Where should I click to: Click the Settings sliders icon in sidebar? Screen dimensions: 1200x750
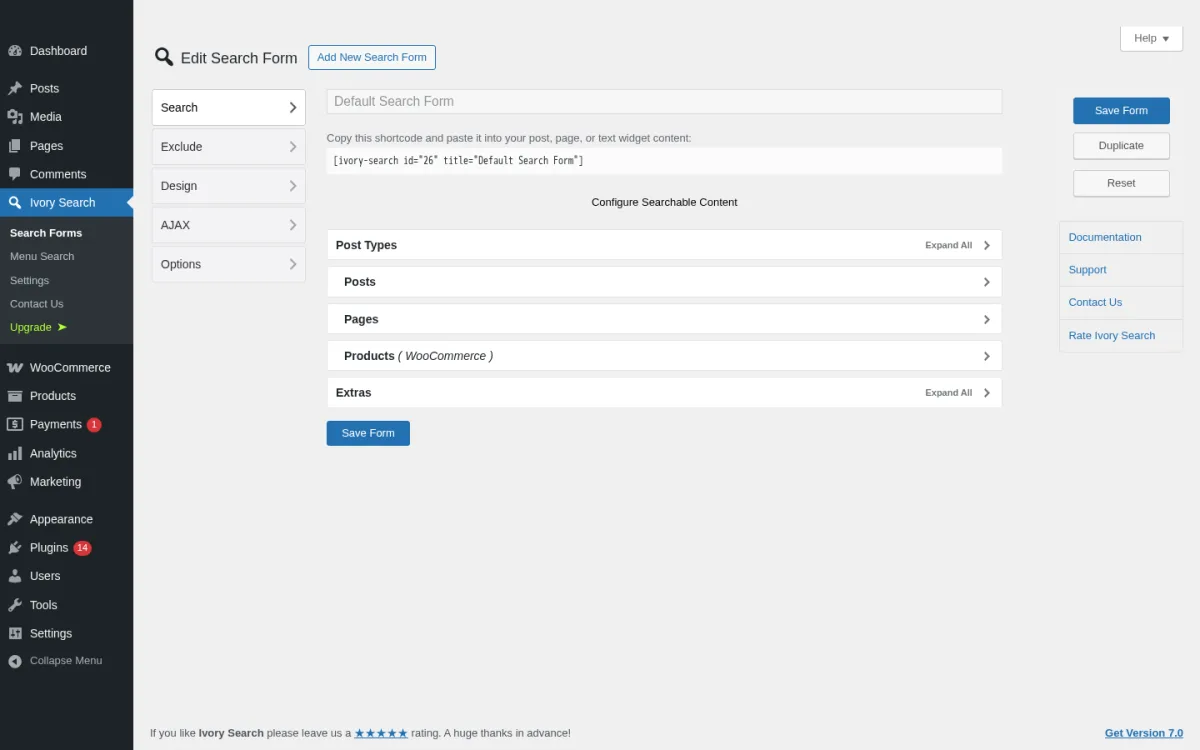[15, 633]
